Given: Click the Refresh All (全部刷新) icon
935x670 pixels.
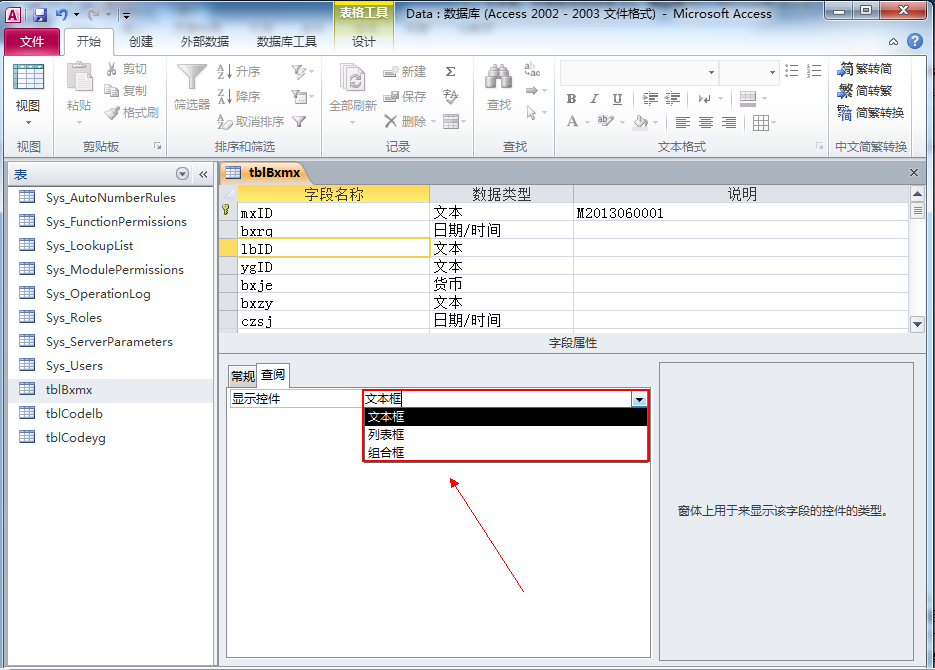Looking at the screenshot, I should (352, 78).
